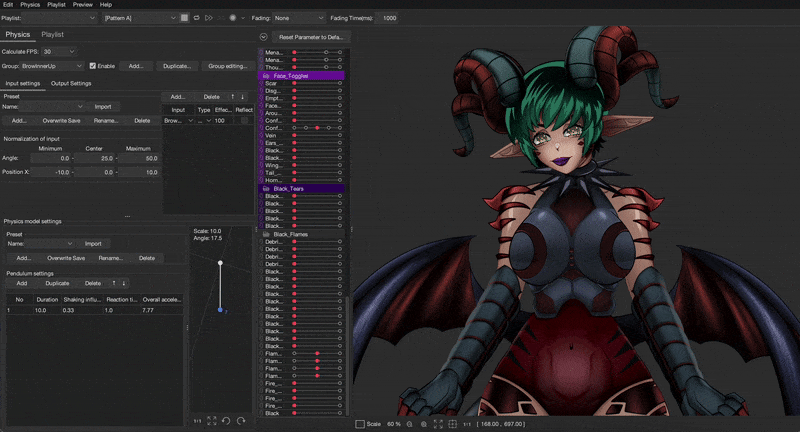
Task: Click the Position X Minimum field -10.0
Action: (50, 172)
